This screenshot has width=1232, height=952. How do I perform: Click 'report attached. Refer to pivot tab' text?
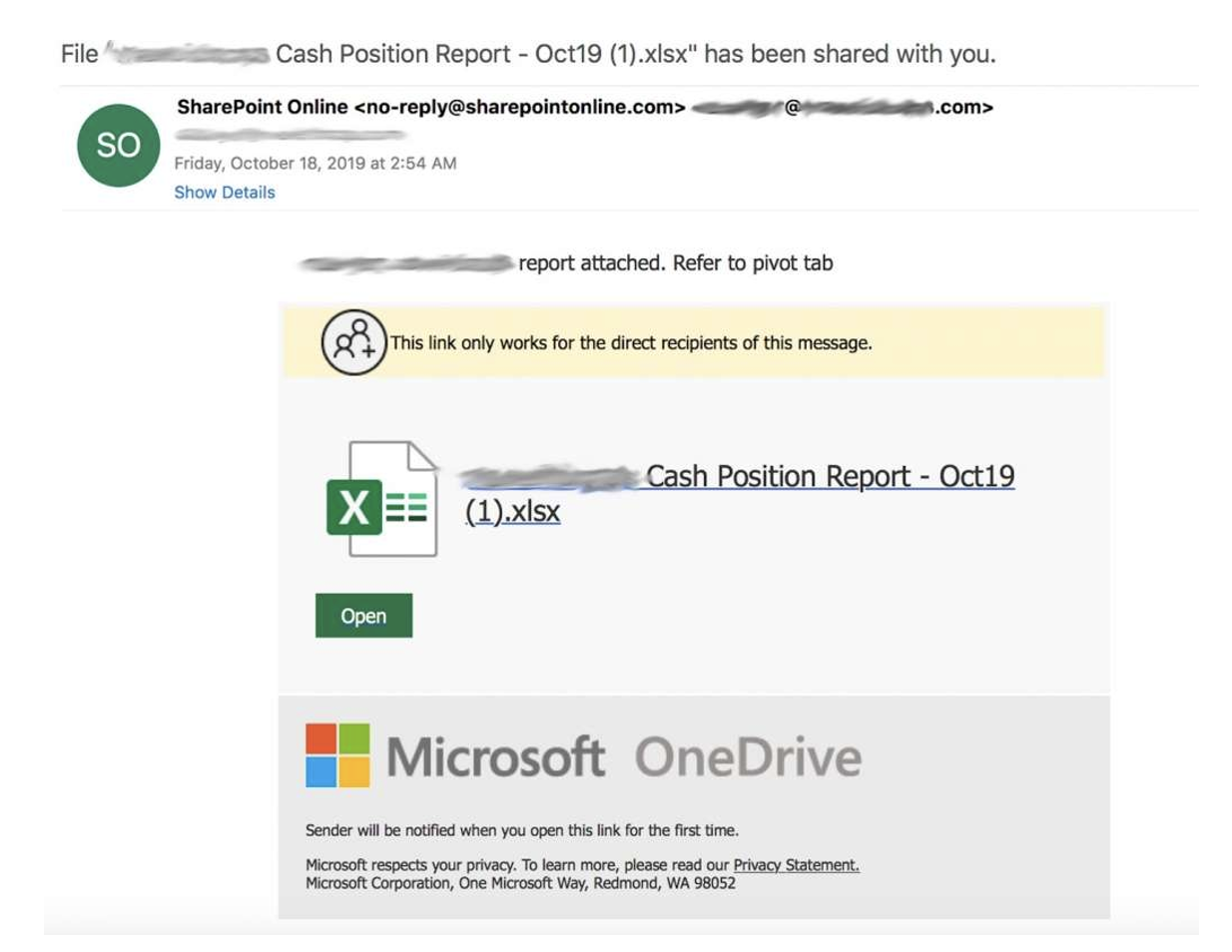[675, 263]
